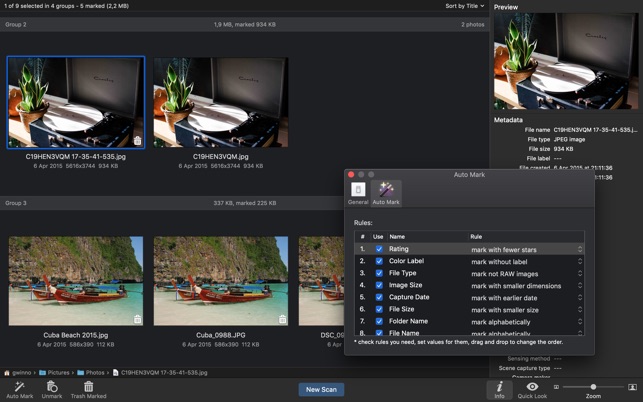The image size is (643, 402).
Task: Toggle the Info panel icon
Action: point(499,386)
